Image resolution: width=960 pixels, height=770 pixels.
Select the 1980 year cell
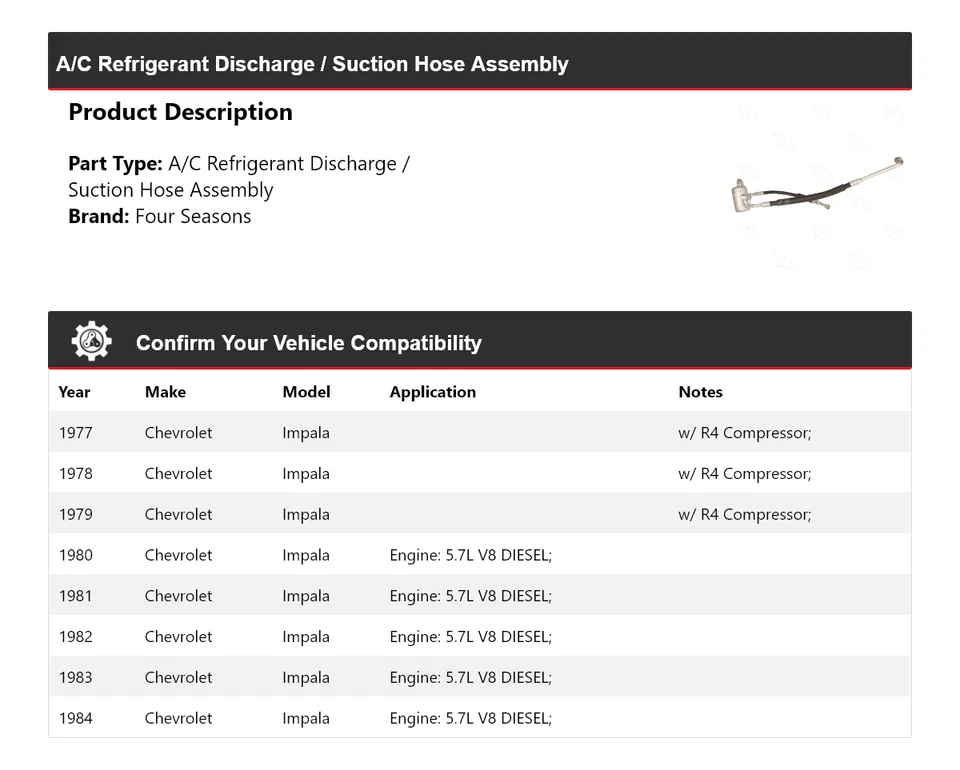tap(75, 555)
